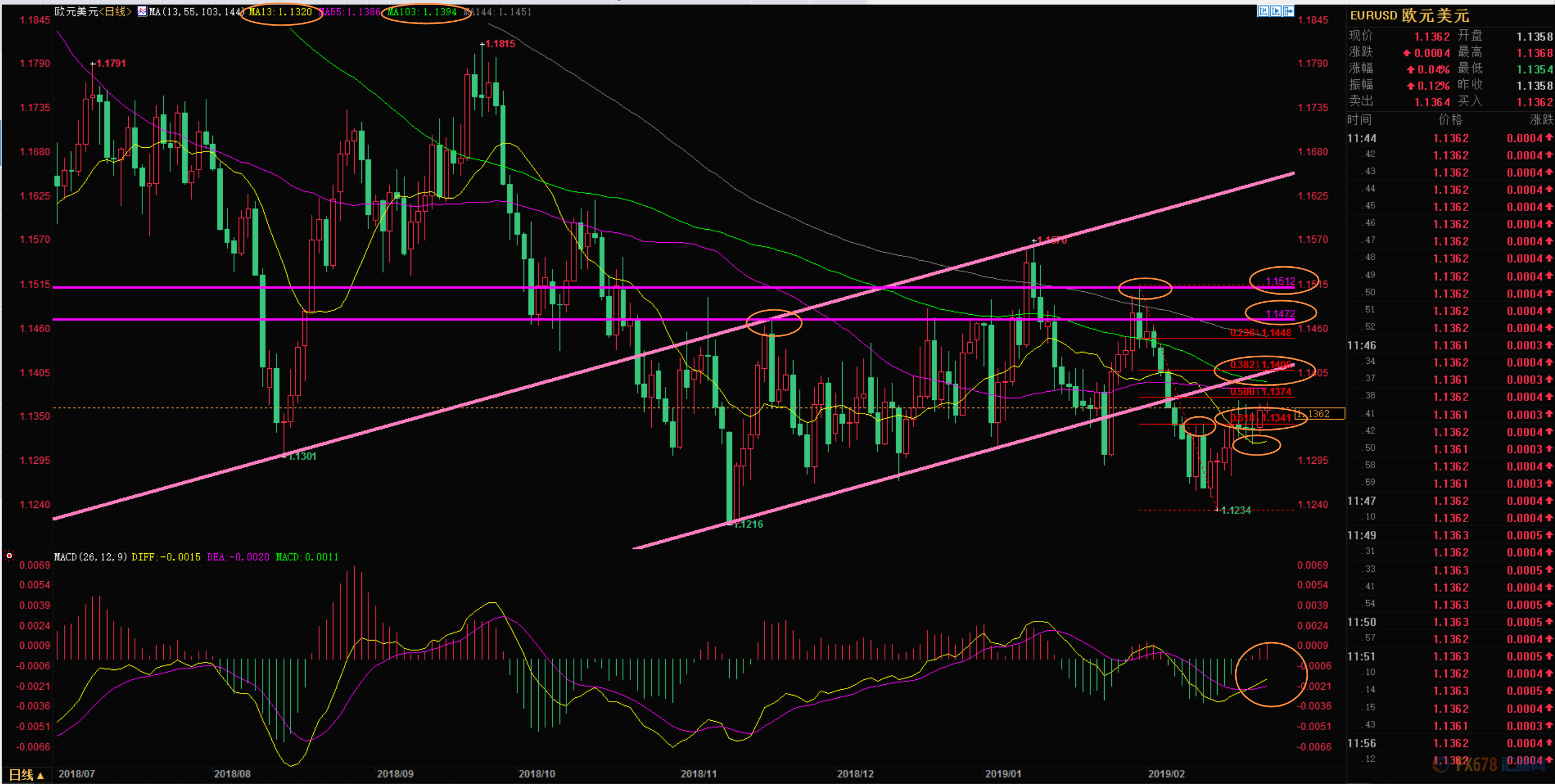Click the EURUSD 欧元美元 quote panel title
This screenshot has width=1555, height=784.
tap(1409, 15)
